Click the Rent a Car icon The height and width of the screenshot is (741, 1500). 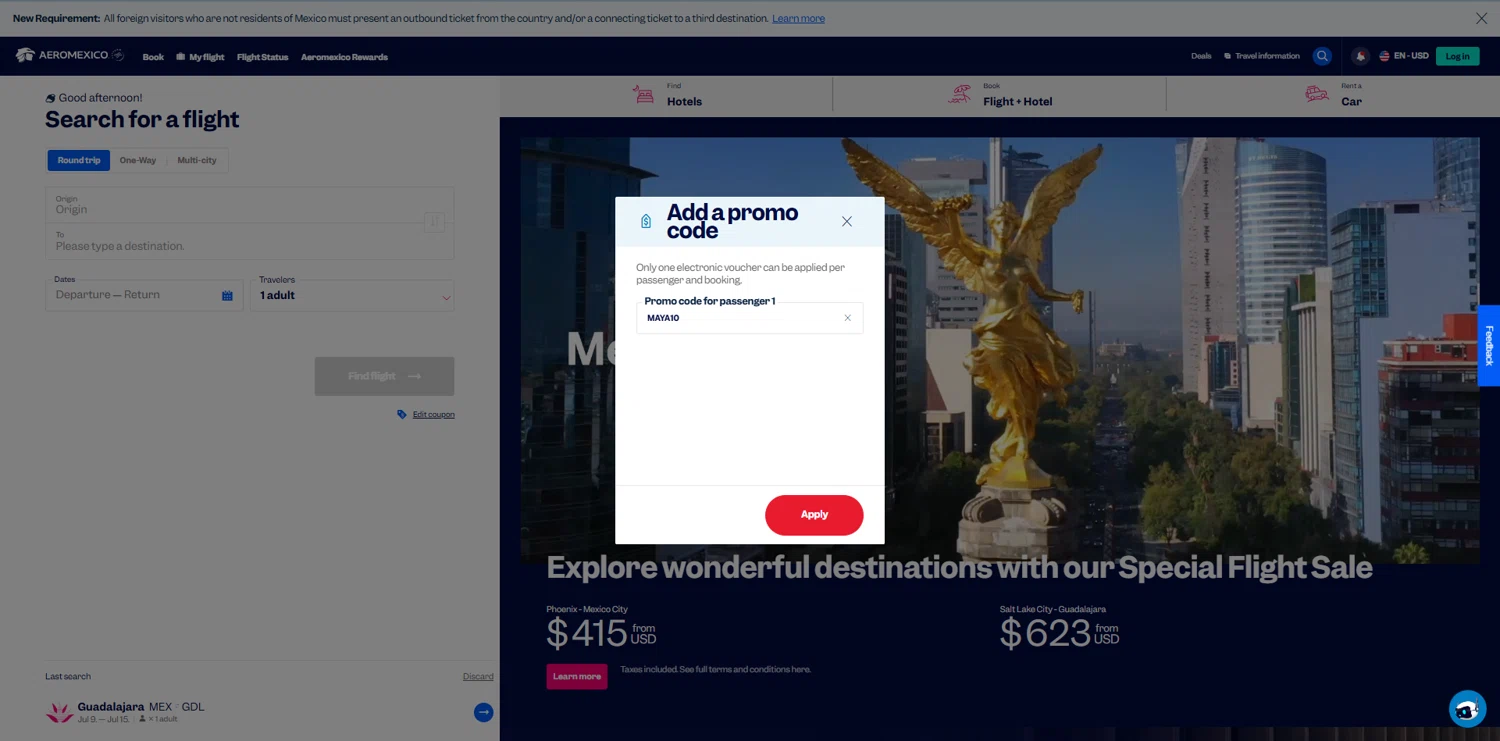[1317, 95]
